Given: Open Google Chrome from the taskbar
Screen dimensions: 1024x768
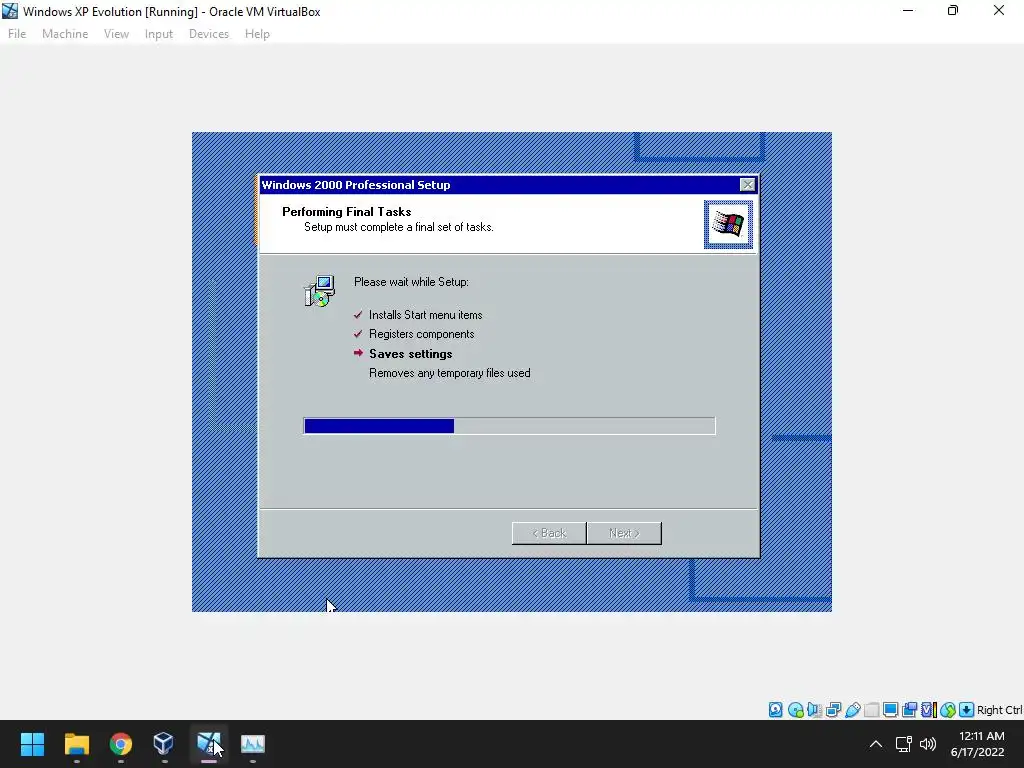Looking at the screenshot, I should click(x=121, y=744).
